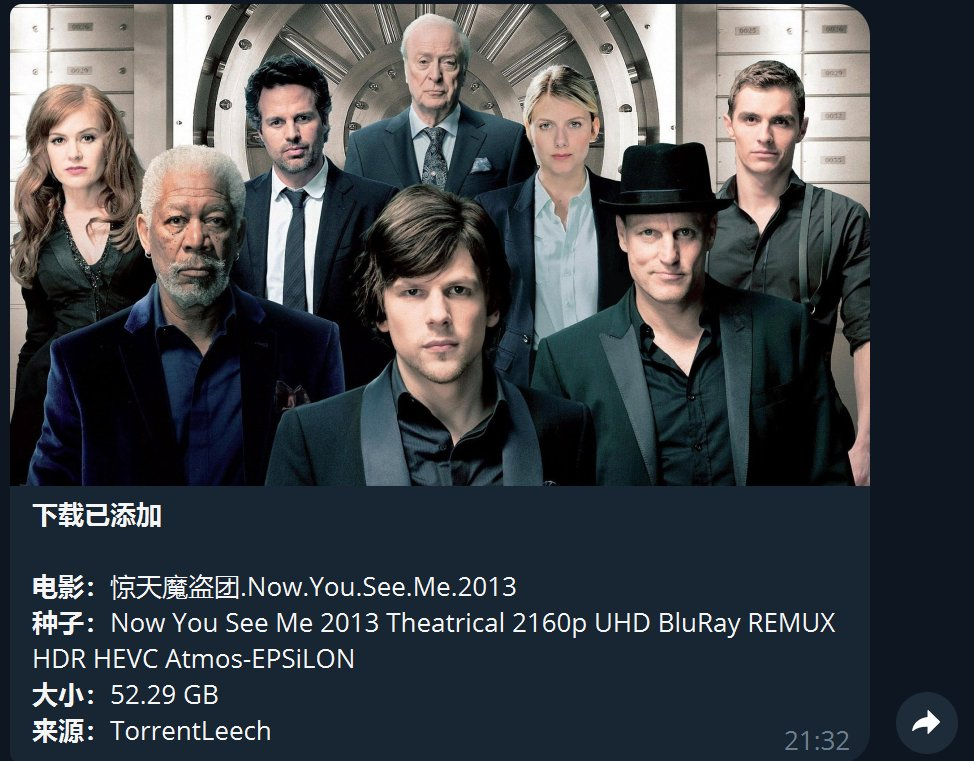Click the HDR HEVC Atmos-EPSiLON text line
The width and height of the screenshot is (974, 761).
193,659
